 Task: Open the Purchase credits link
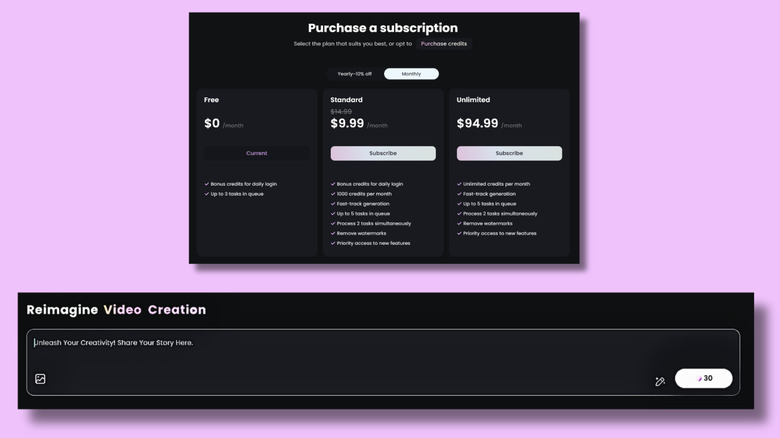coord(443,44)
